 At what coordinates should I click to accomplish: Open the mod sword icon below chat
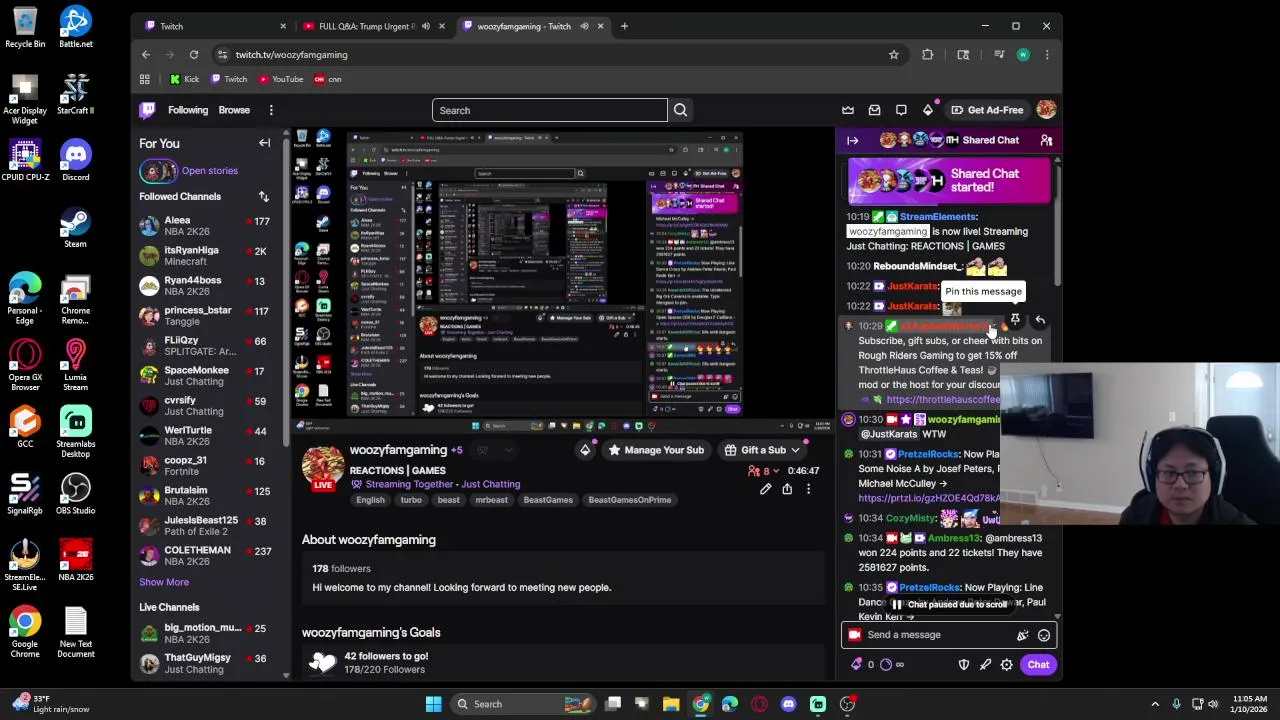click(985, 665)
